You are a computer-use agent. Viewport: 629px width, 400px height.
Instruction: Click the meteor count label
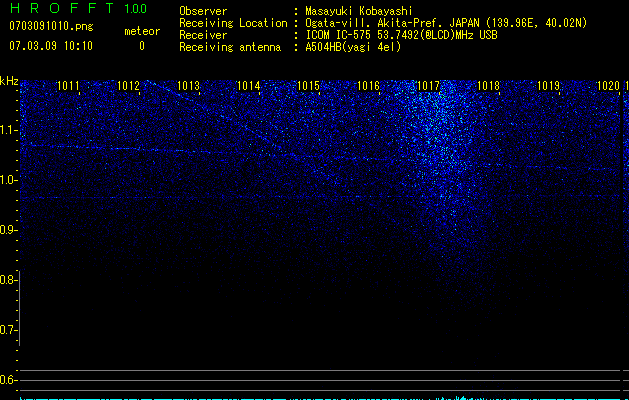coord(142,31)
